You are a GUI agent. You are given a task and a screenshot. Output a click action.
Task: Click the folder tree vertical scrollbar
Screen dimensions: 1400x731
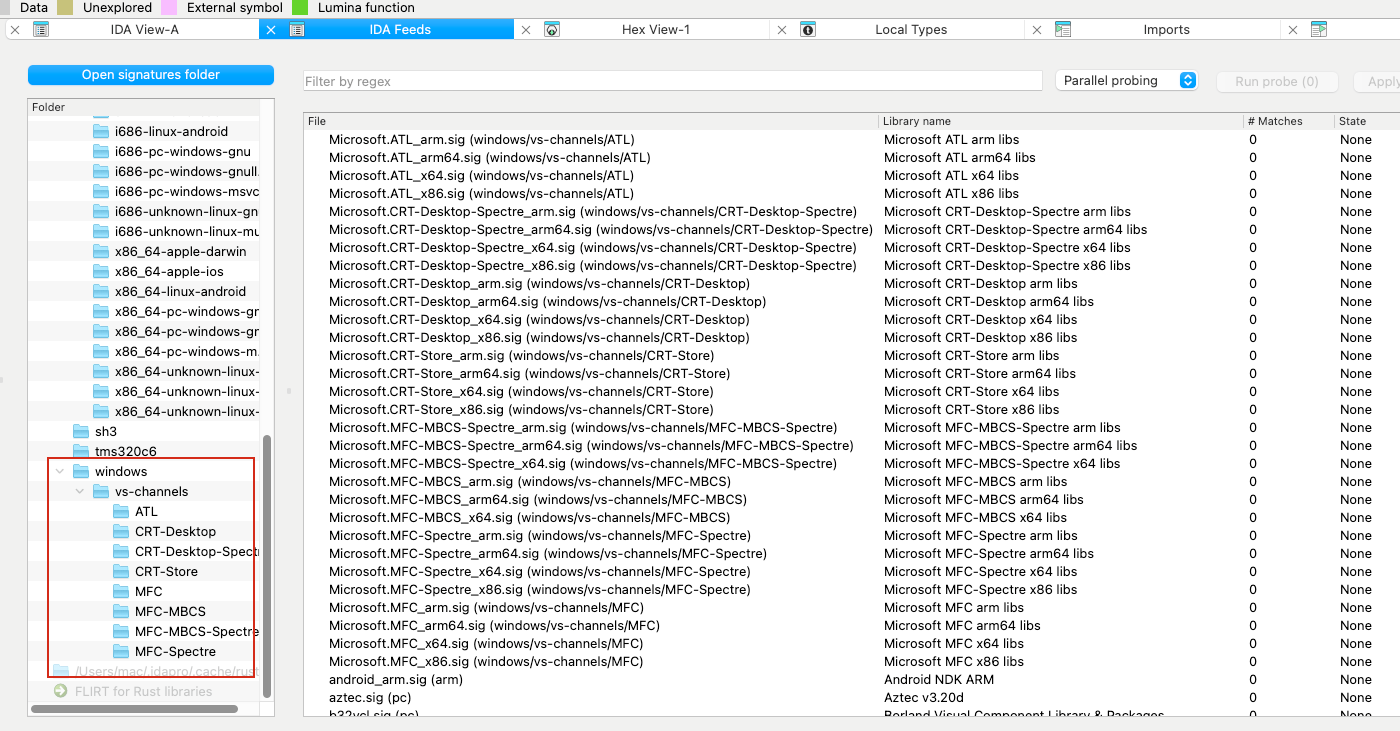[x=267, y=566]
